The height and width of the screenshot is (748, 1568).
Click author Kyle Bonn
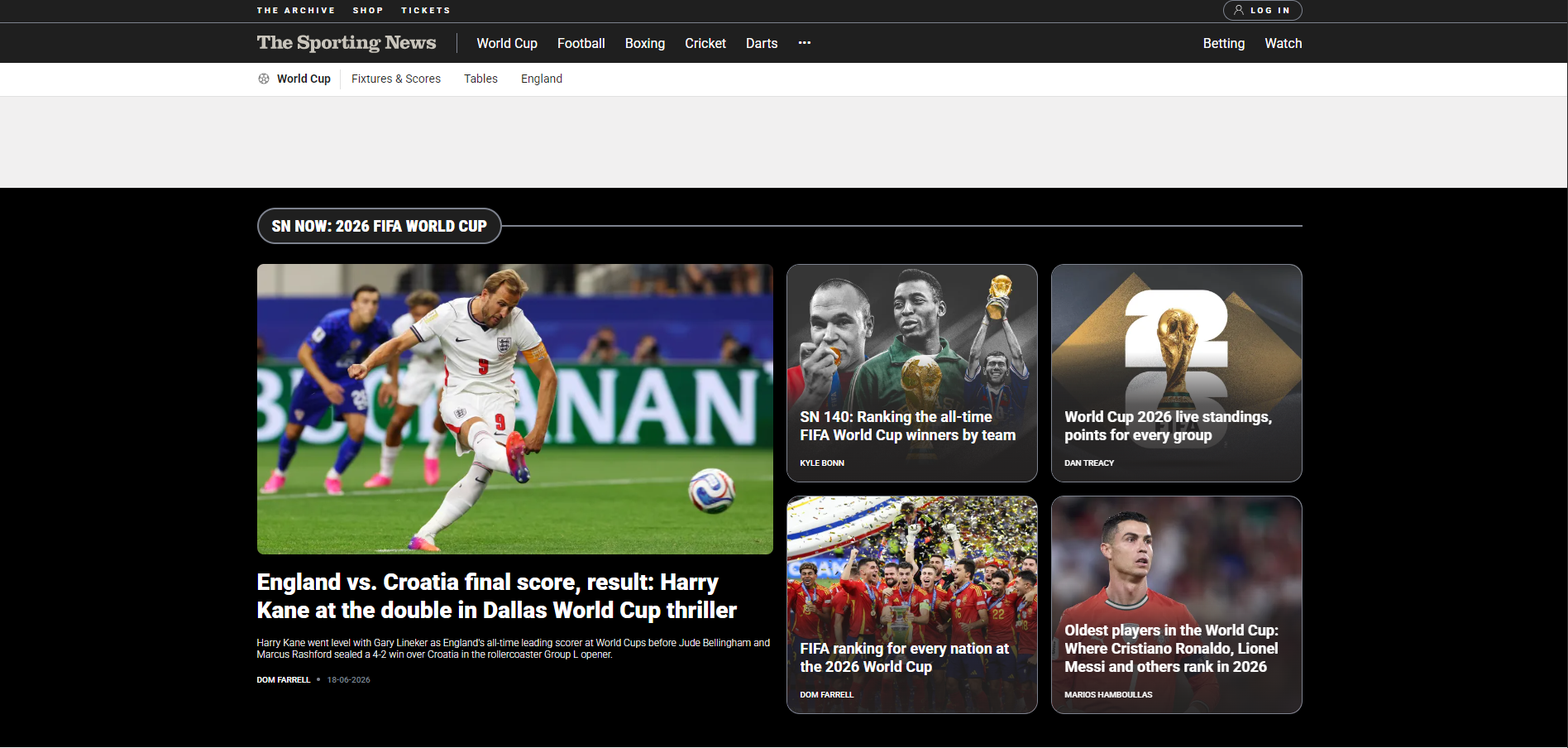click(822, 463)
